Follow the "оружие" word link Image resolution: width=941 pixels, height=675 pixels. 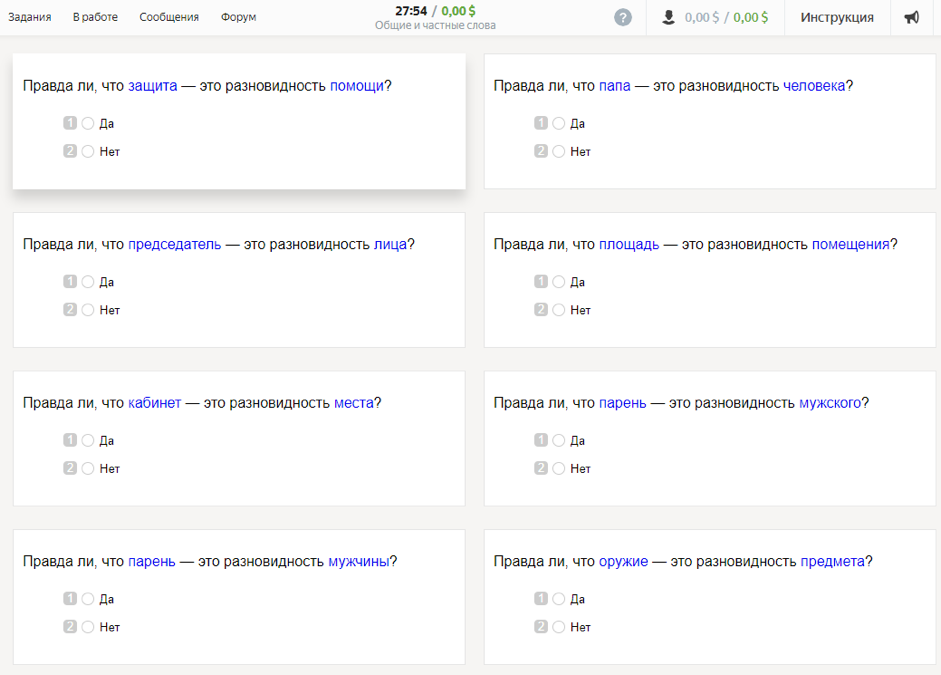pyautogui.click(x=623, y=561)
